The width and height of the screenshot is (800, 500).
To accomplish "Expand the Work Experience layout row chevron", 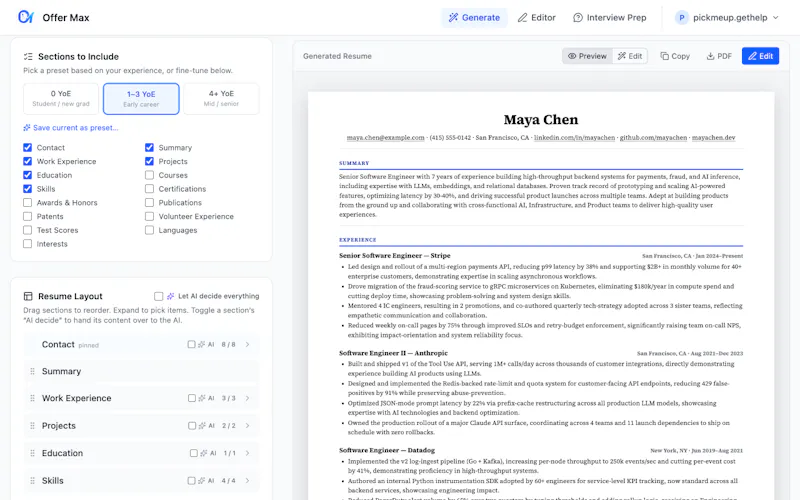I will click(x=247, y=398).
